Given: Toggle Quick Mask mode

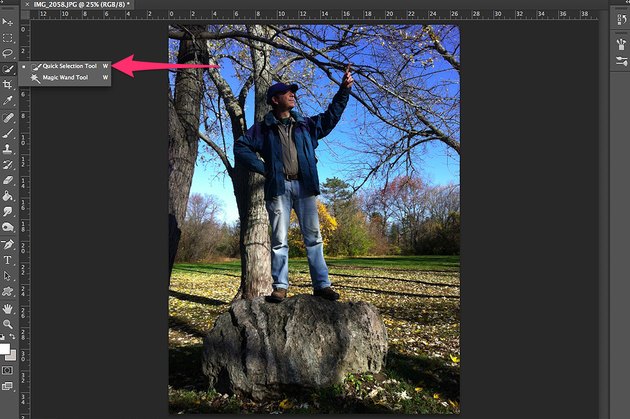Looking at the screenshot, I should click(x=7, y=370).
